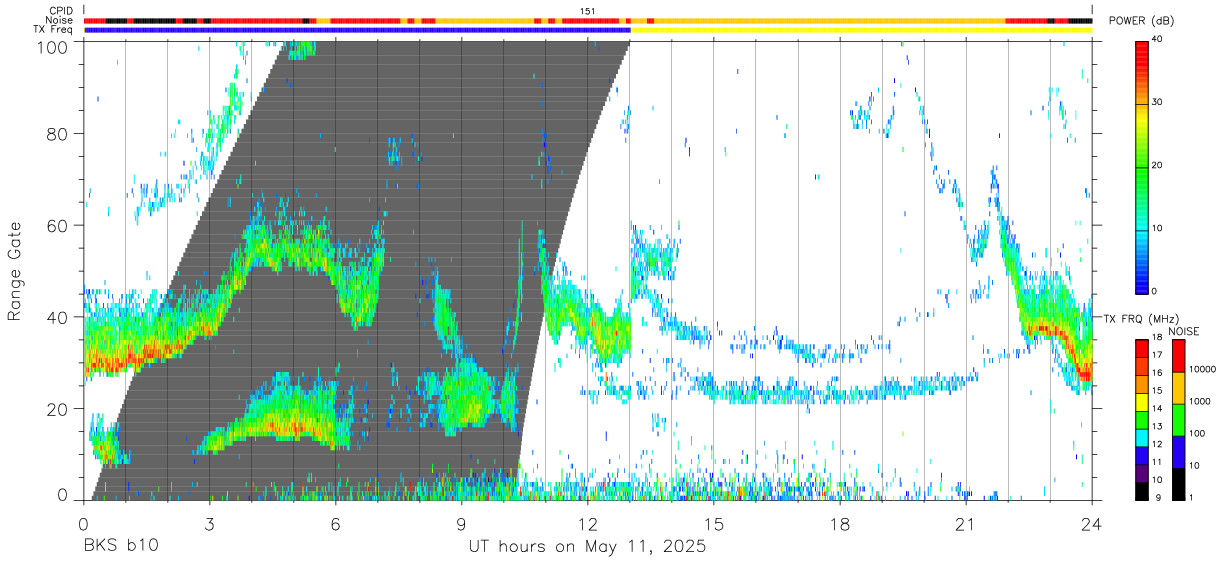Click the x-axis tick label '9'

(461, 523)
